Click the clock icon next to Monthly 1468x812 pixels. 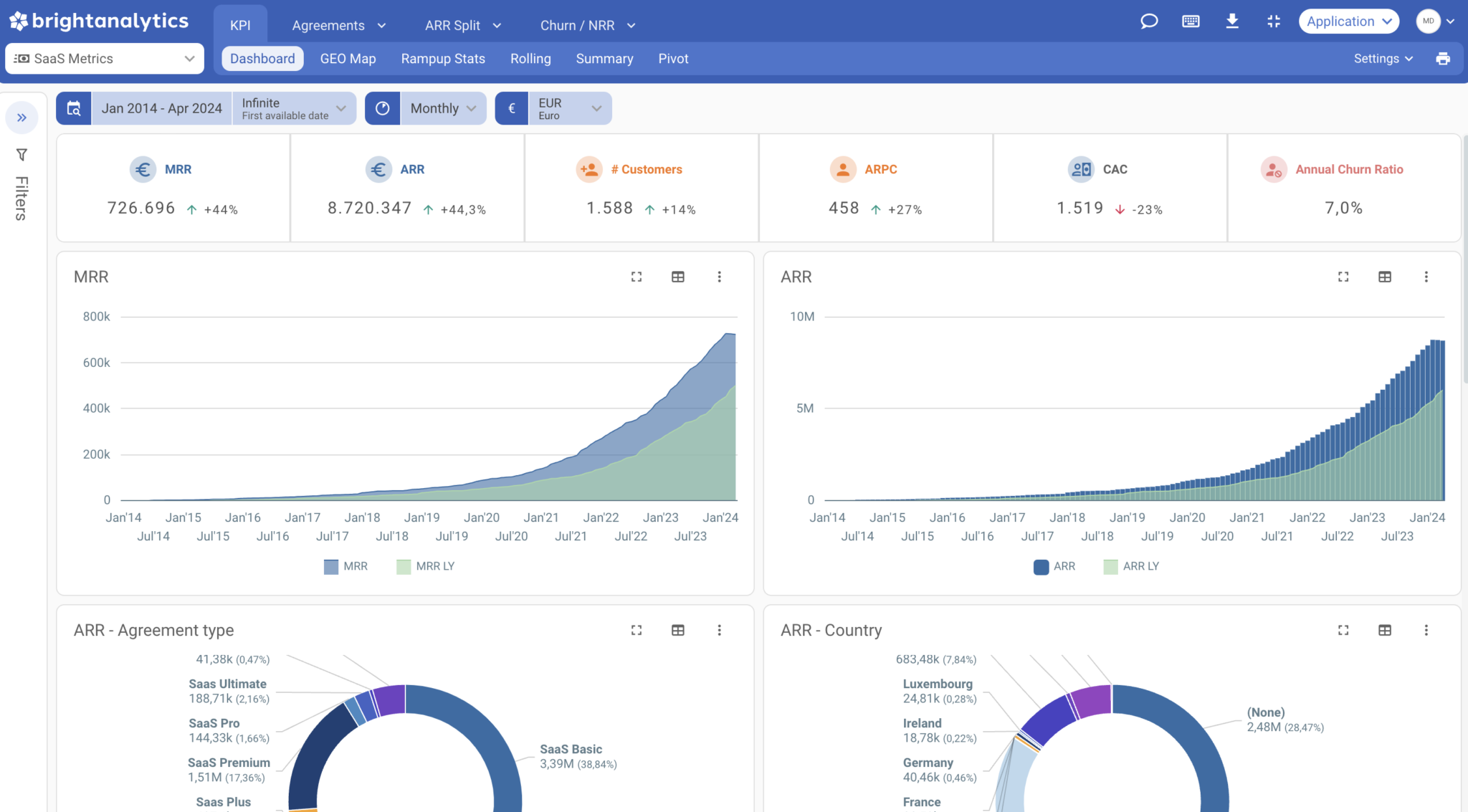(383, 108)
